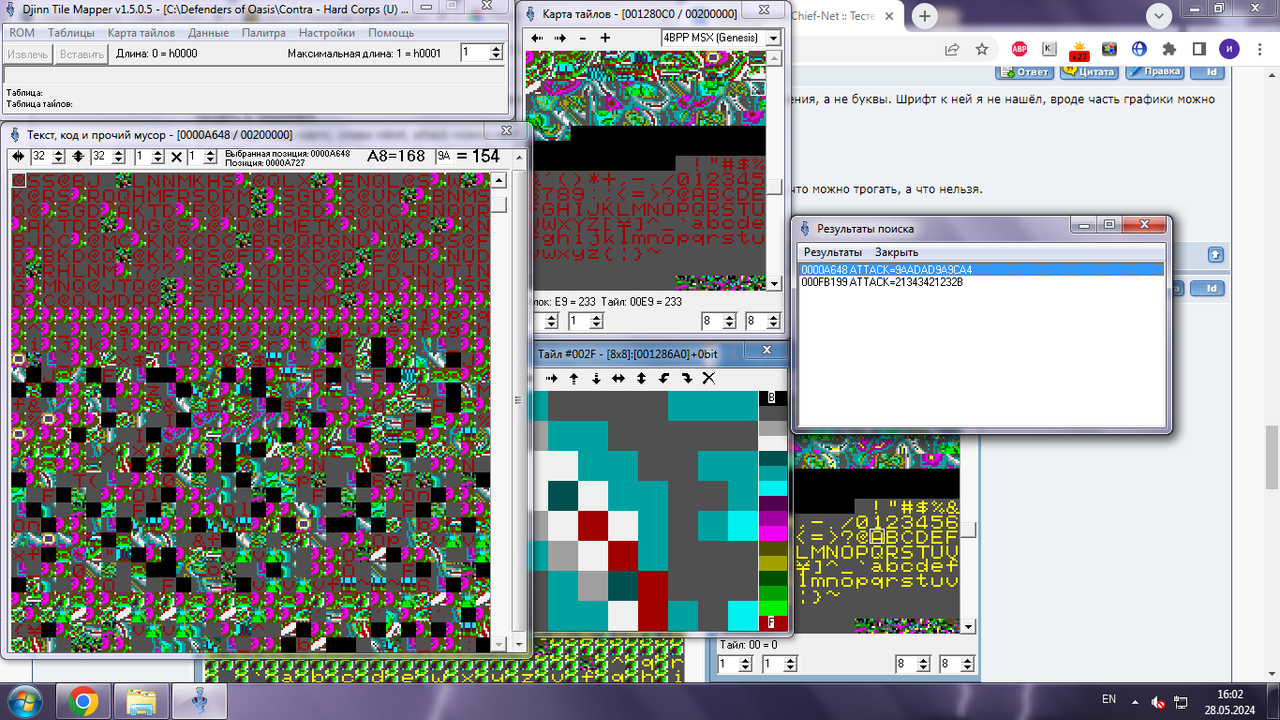Image resolution: width=1280 pixels, height=720 pixels.
Task: Shift tile pixels down in tile editor
Action: click(x=596, y=379)
